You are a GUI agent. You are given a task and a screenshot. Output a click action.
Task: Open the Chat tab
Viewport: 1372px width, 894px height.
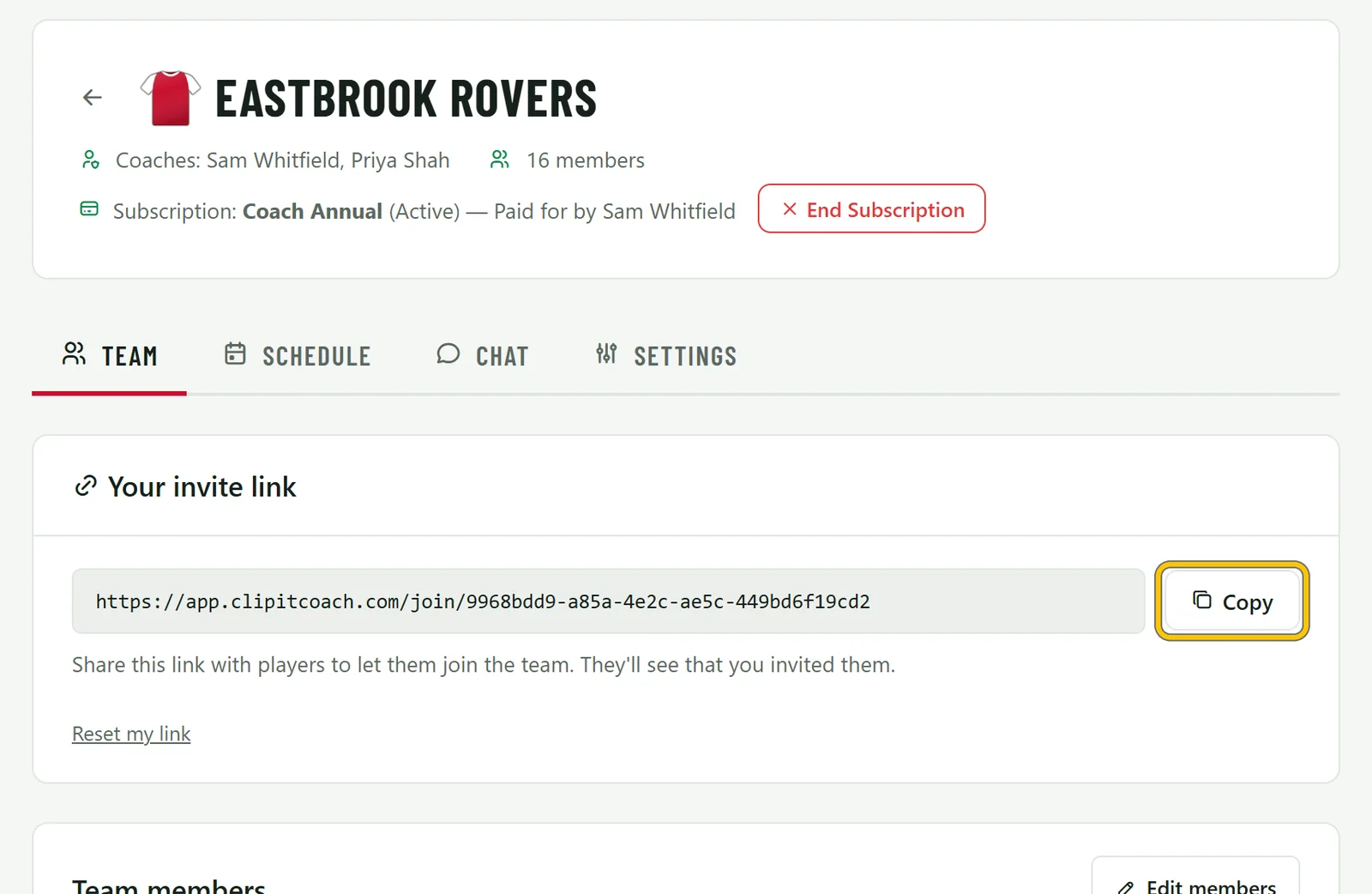click(483, 356)
